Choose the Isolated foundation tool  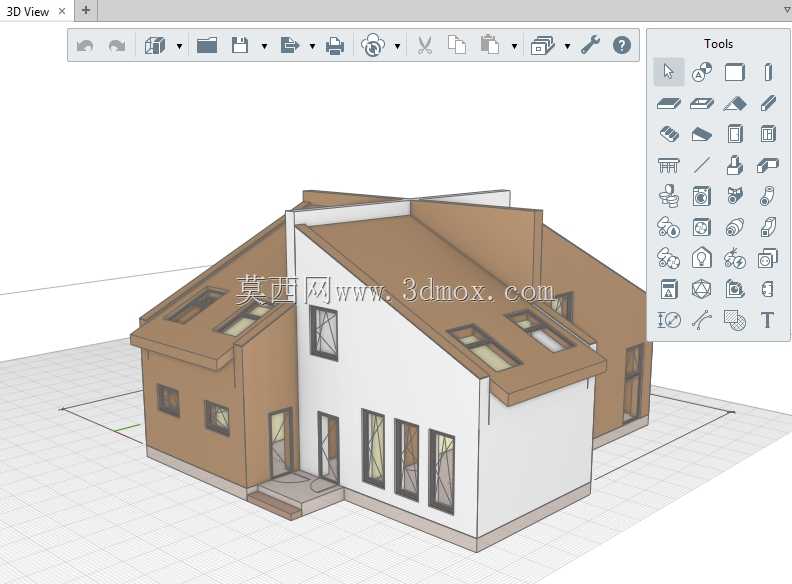(735, 165)
